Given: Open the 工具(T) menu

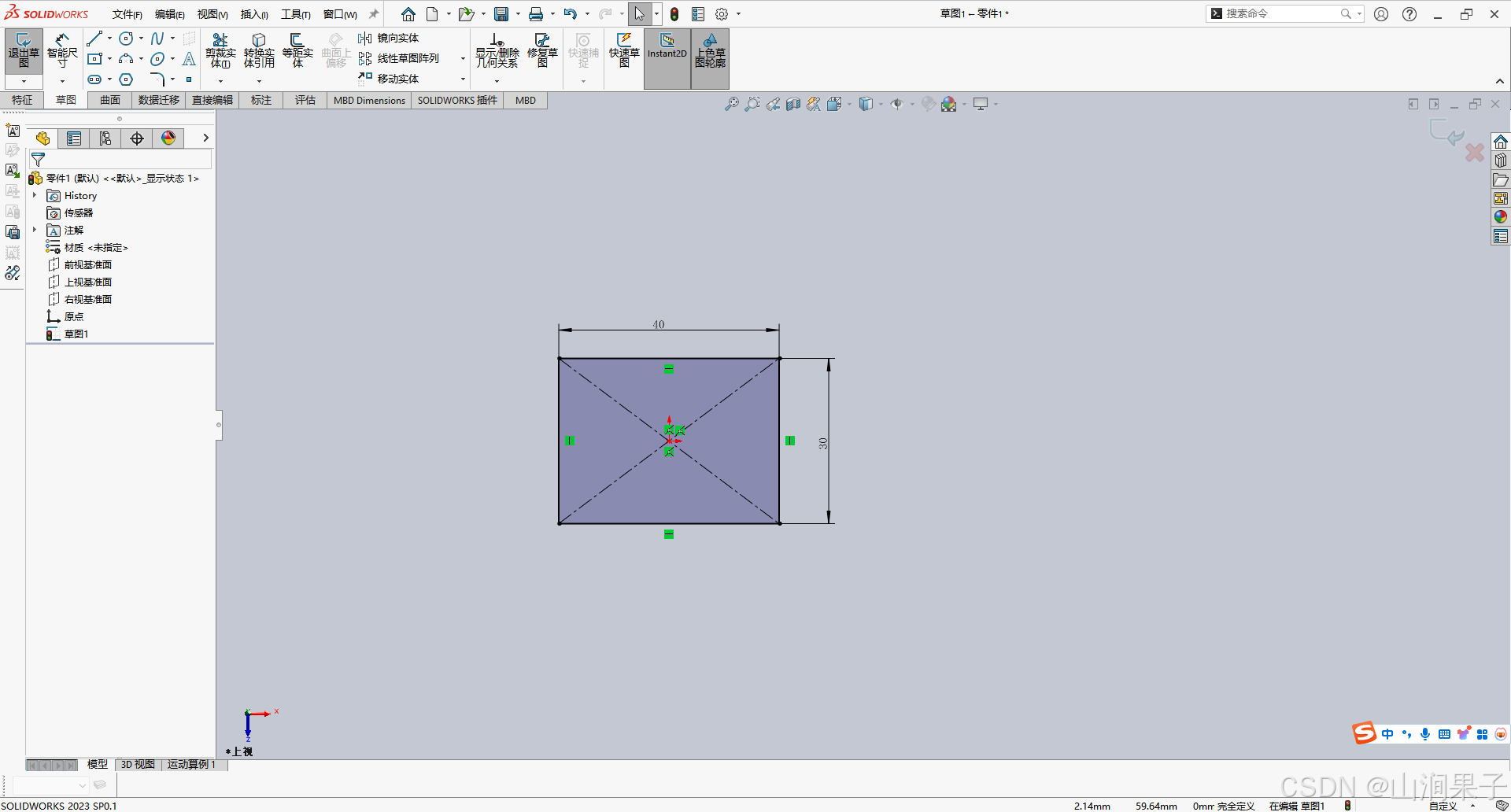Looking at the screenshot, I should (x=294, y=13).
